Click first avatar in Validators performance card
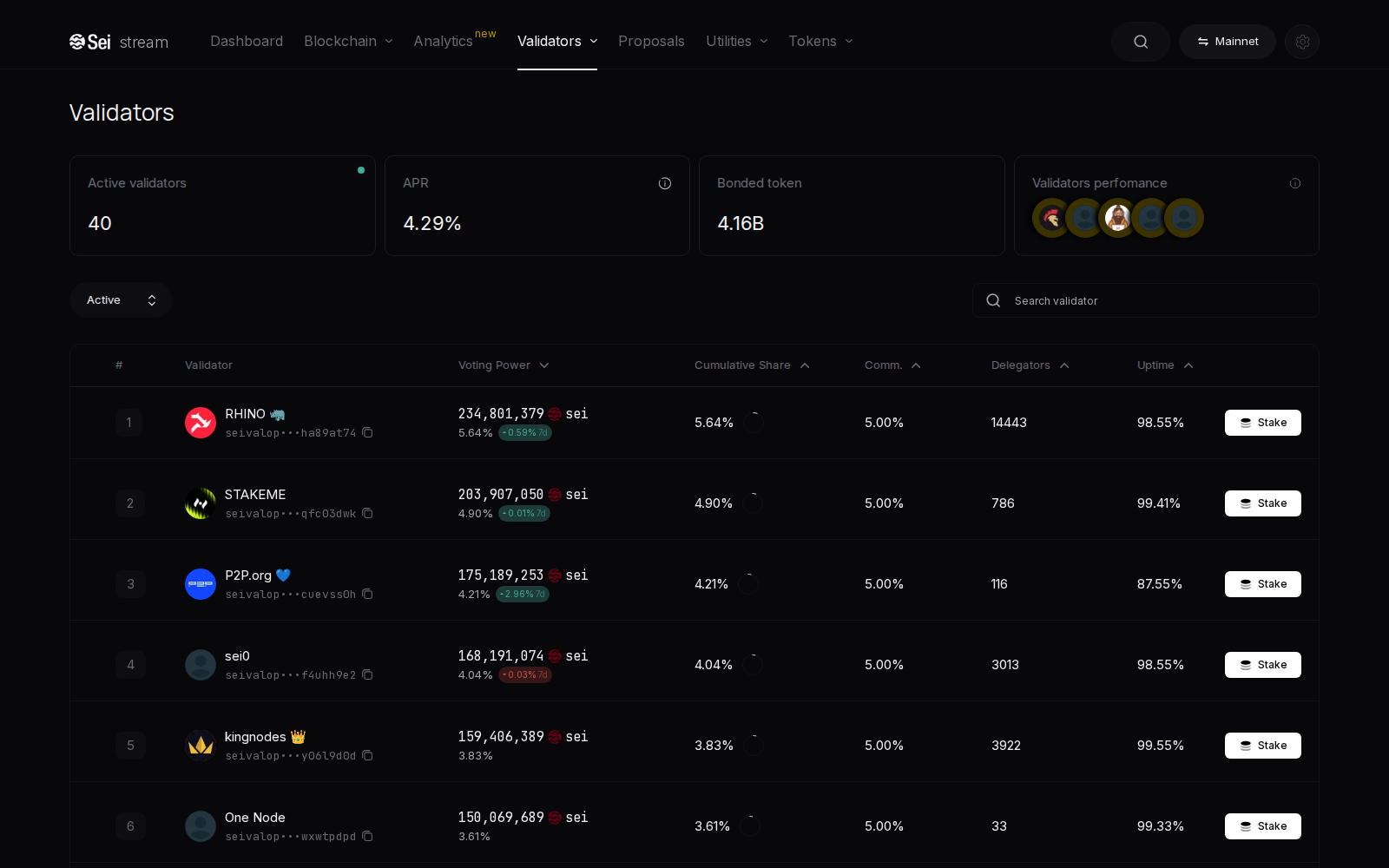Image resolution: width=1389 pixels, height=868 pixels. pos(1051,218)
